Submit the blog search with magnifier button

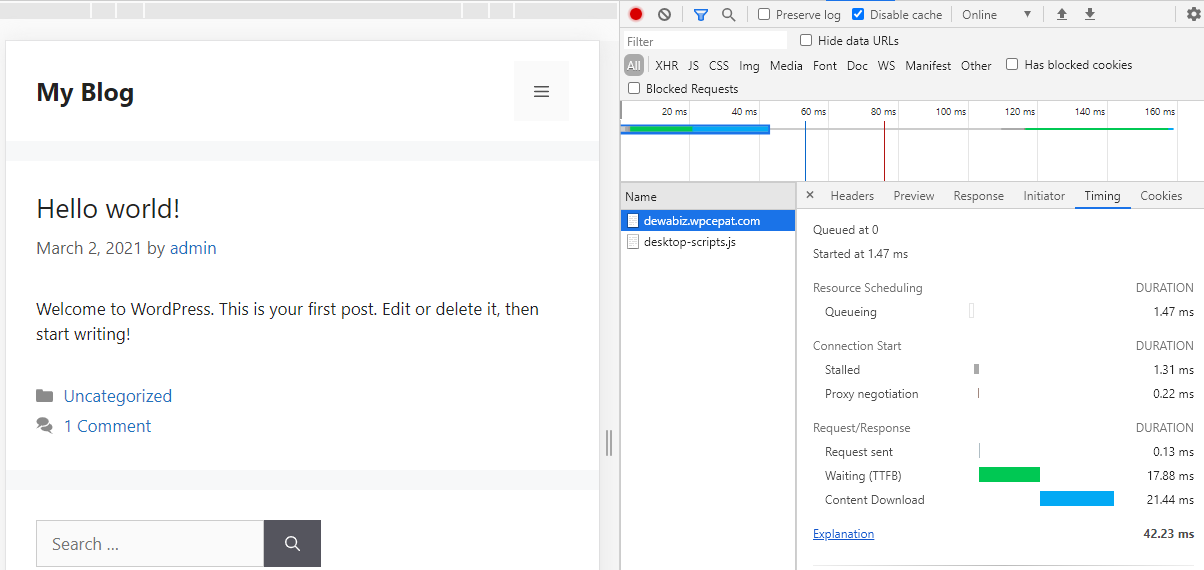pos(292,544)
